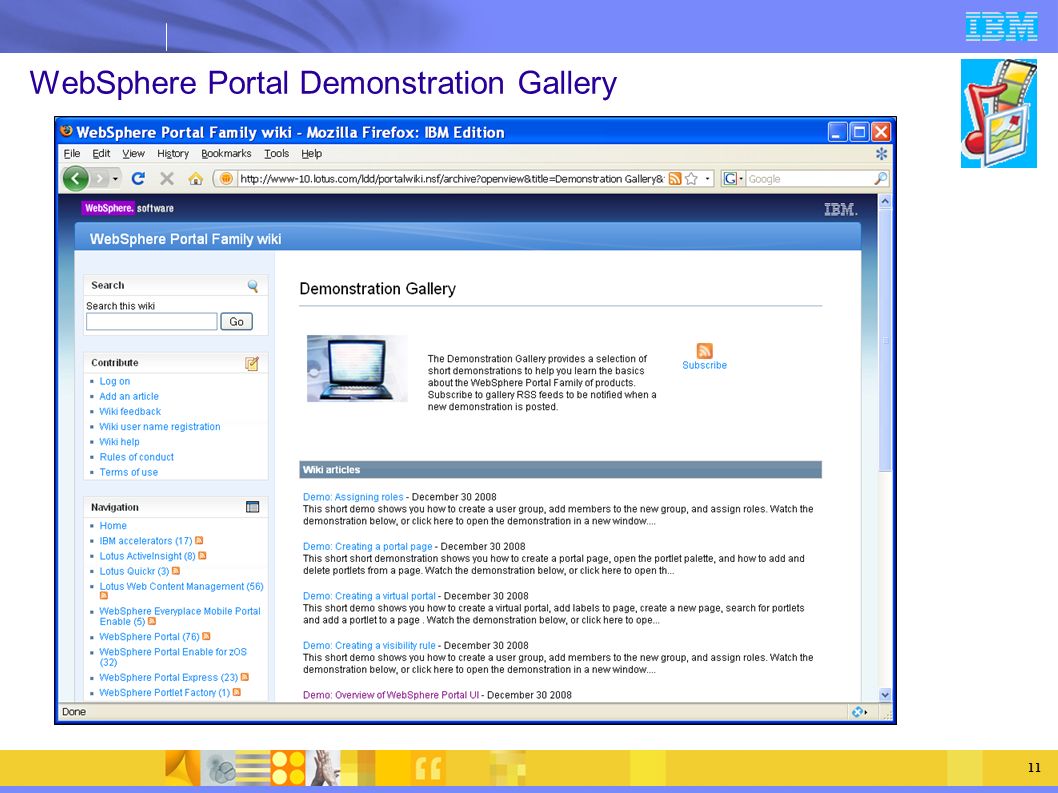Open Lotus Web Content Management (56) link
The height and width of the screenshot is (793, 1058).
point(182,586)
